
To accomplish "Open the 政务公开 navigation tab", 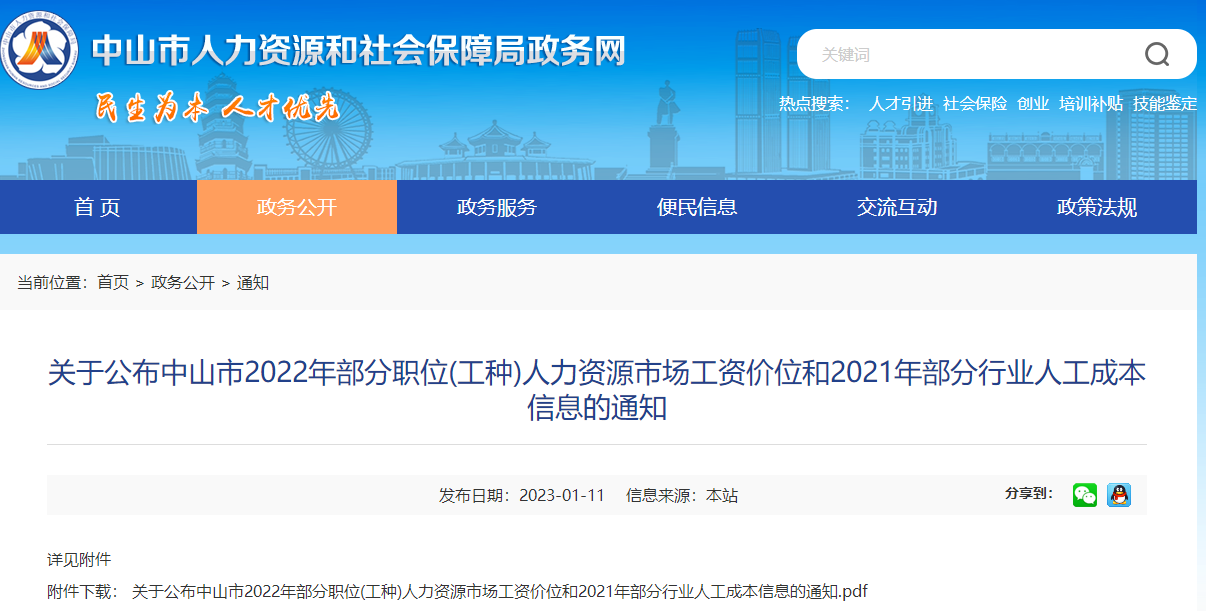I will click(x=296, y=207).
